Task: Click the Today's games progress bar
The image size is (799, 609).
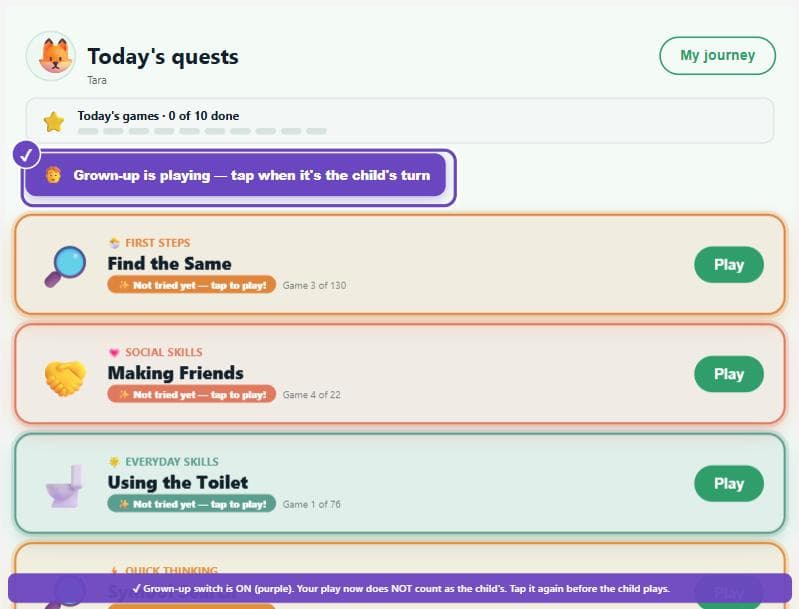Action: pos(202,131)
